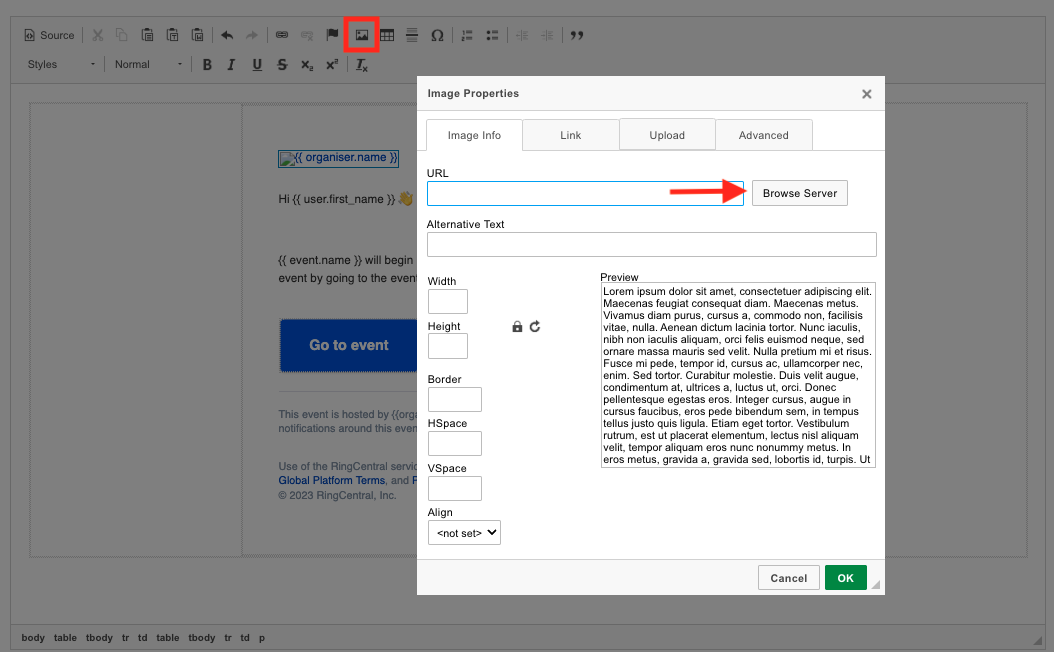Apply subscript formatting
Viewport: 1054px width, 652px height.
click(x=307, y=65)
